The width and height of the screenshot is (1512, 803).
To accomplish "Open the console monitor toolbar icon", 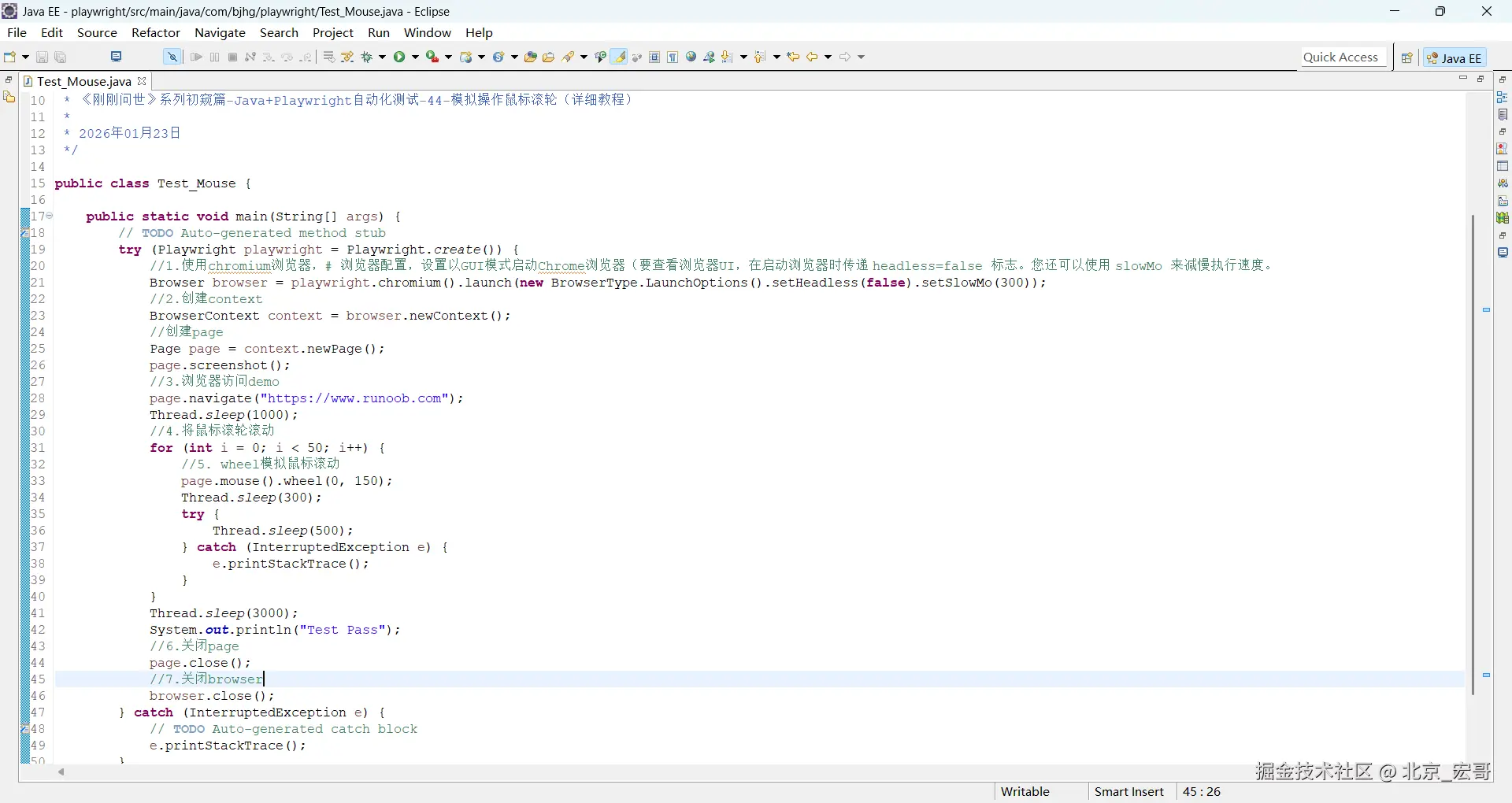I will coord(117,57).
